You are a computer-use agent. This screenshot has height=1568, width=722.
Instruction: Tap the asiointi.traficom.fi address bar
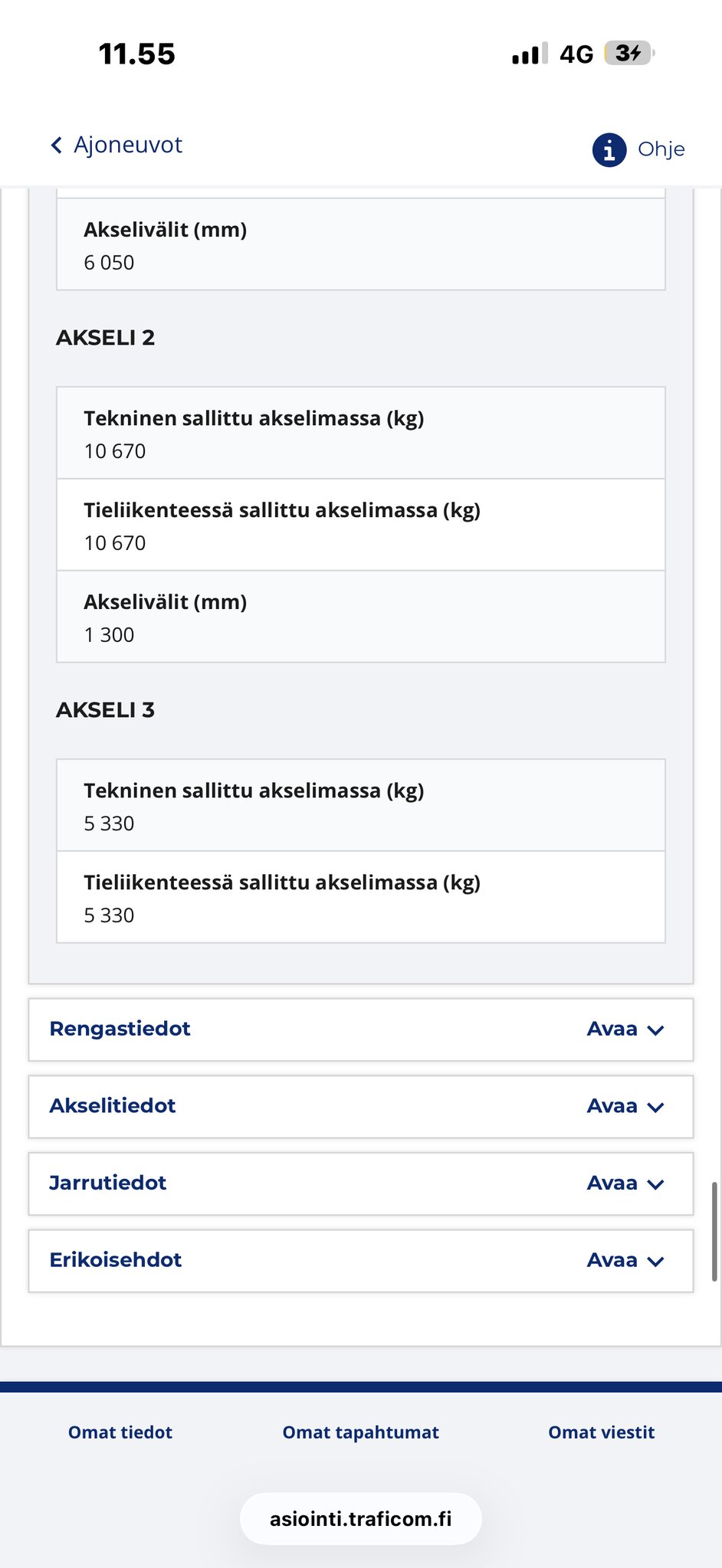[x=360, y=1519]
